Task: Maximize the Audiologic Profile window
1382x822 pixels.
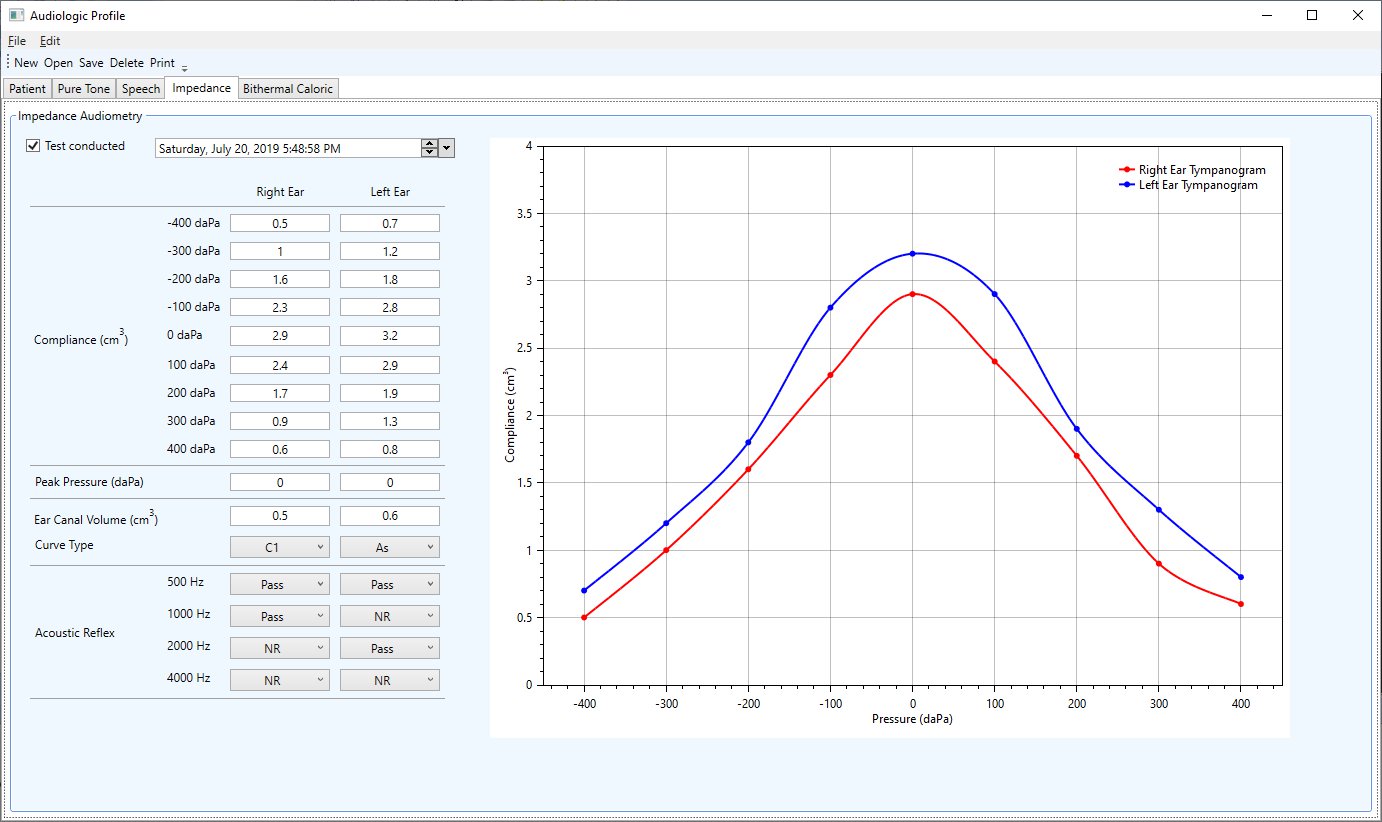Action: [x=1312, y=15]
